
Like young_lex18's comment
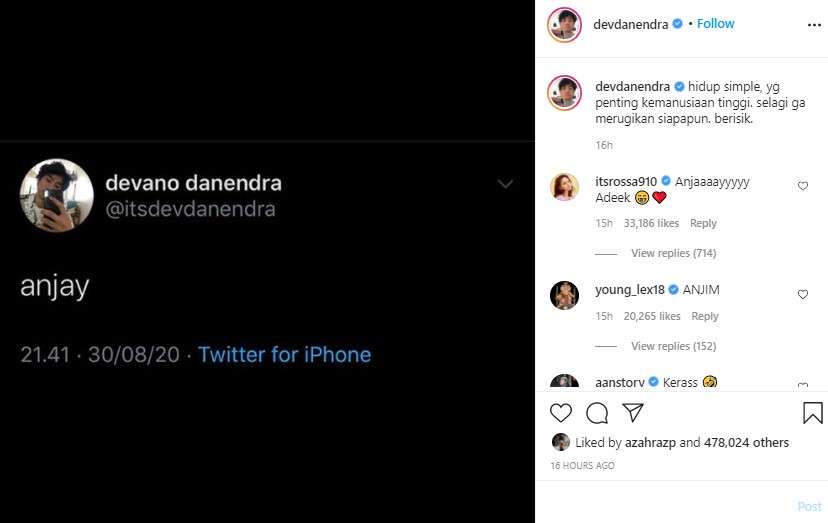[802, 295]
